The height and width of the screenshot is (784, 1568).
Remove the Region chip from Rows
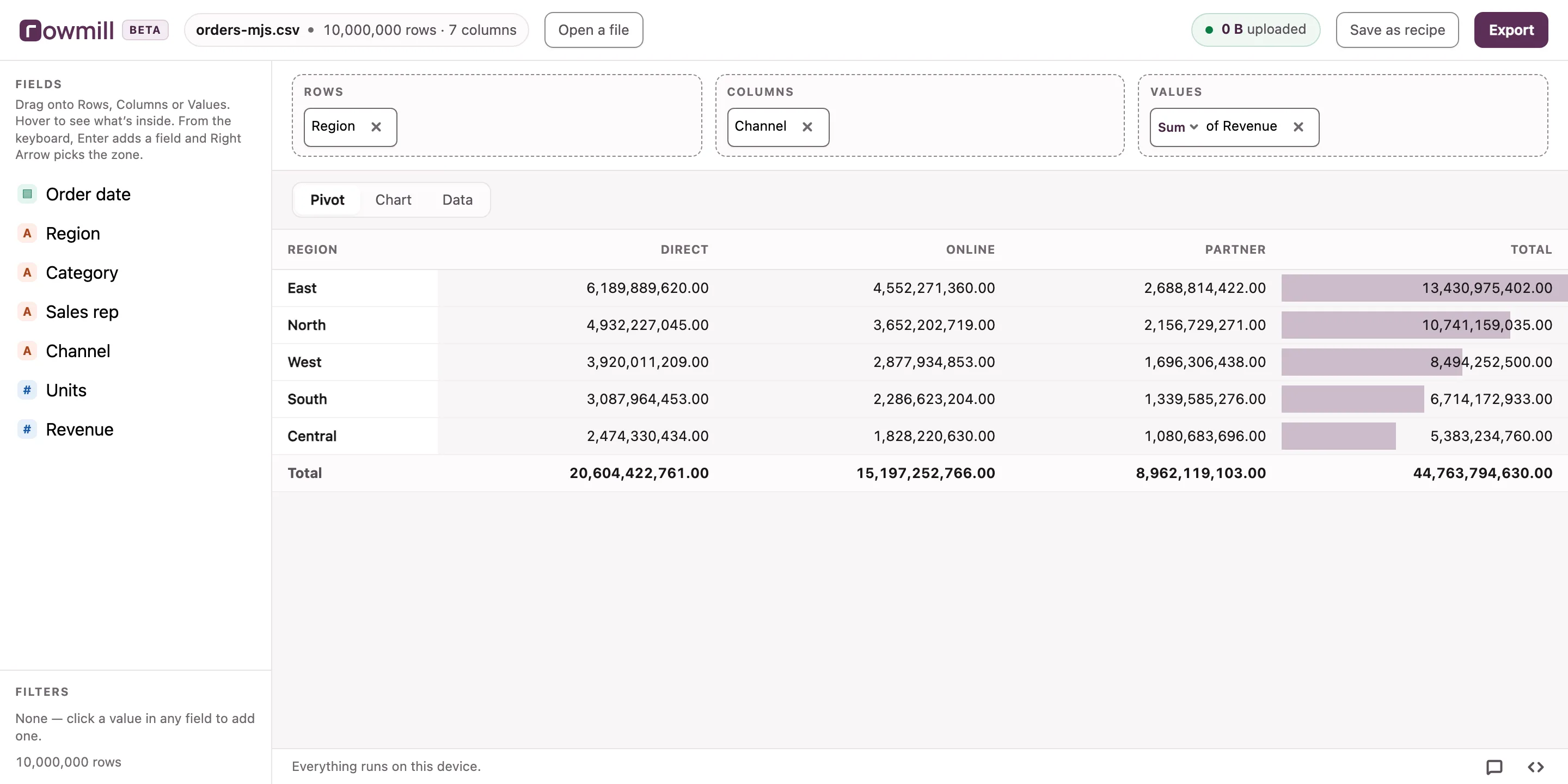[376, 127]
